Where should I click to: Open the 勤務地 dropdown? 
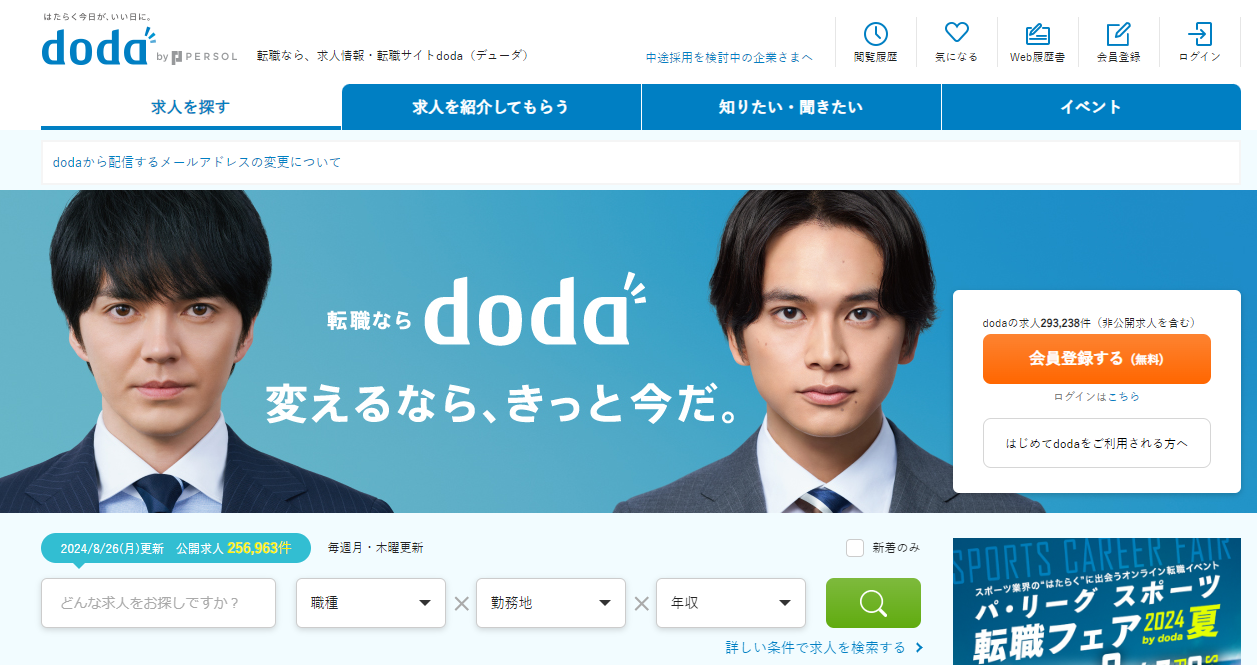coord(551,603)
